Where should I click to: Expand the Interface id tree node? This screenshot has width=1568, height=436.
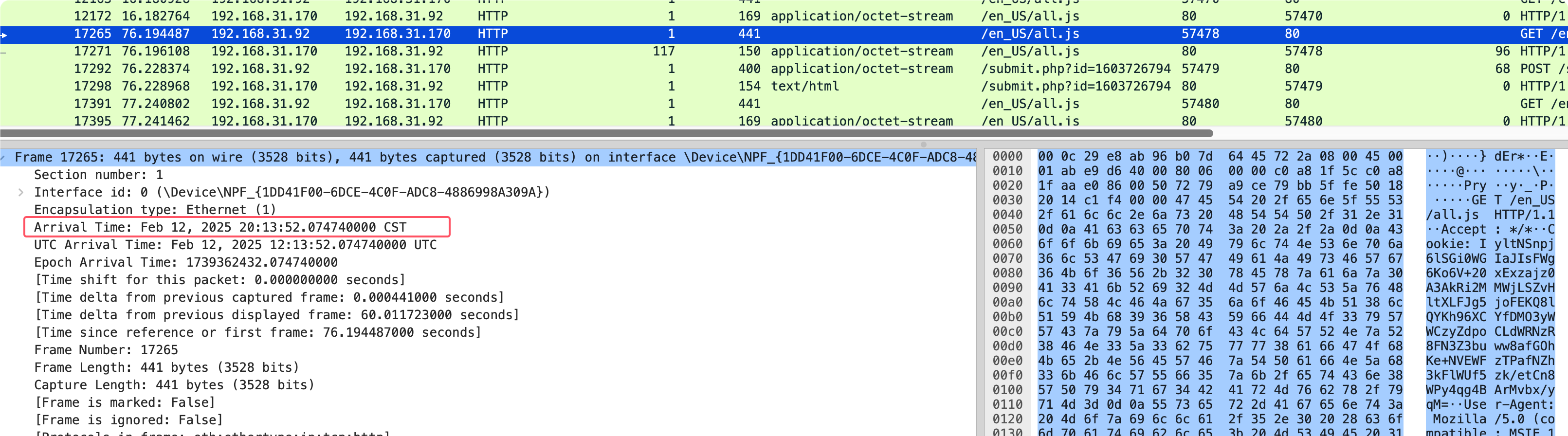(x=21, y=192)
